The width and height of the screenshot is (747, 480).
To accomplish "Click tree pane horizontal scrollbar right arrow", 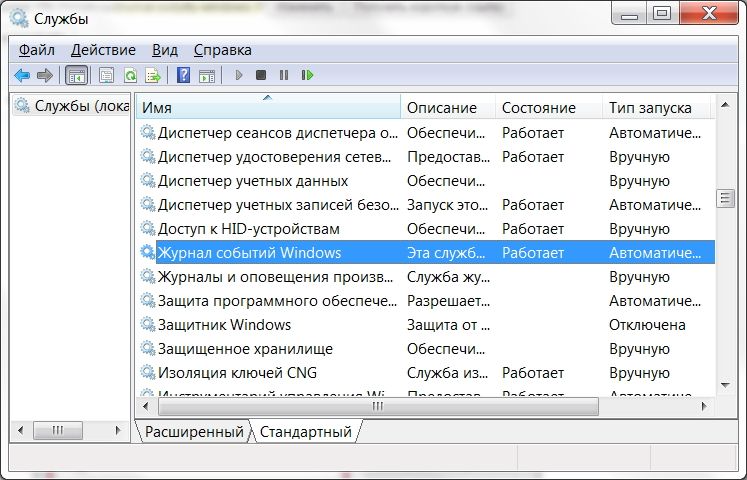I will point(118,430).
